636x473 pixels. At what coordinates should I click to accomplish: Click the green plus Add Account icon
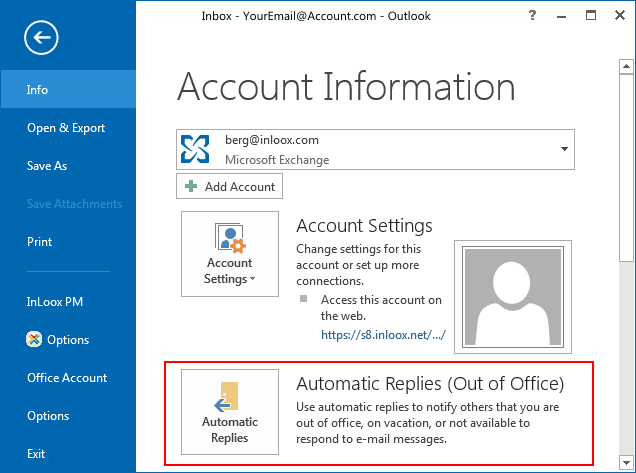[x=191, y=186]
